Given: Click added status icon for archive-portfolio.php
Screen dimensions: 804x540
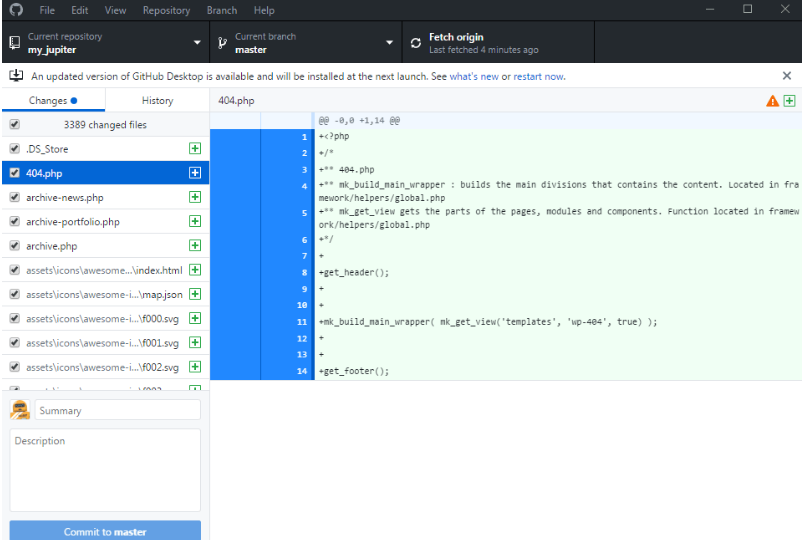Looking at the screenshot, I should 195,221.
